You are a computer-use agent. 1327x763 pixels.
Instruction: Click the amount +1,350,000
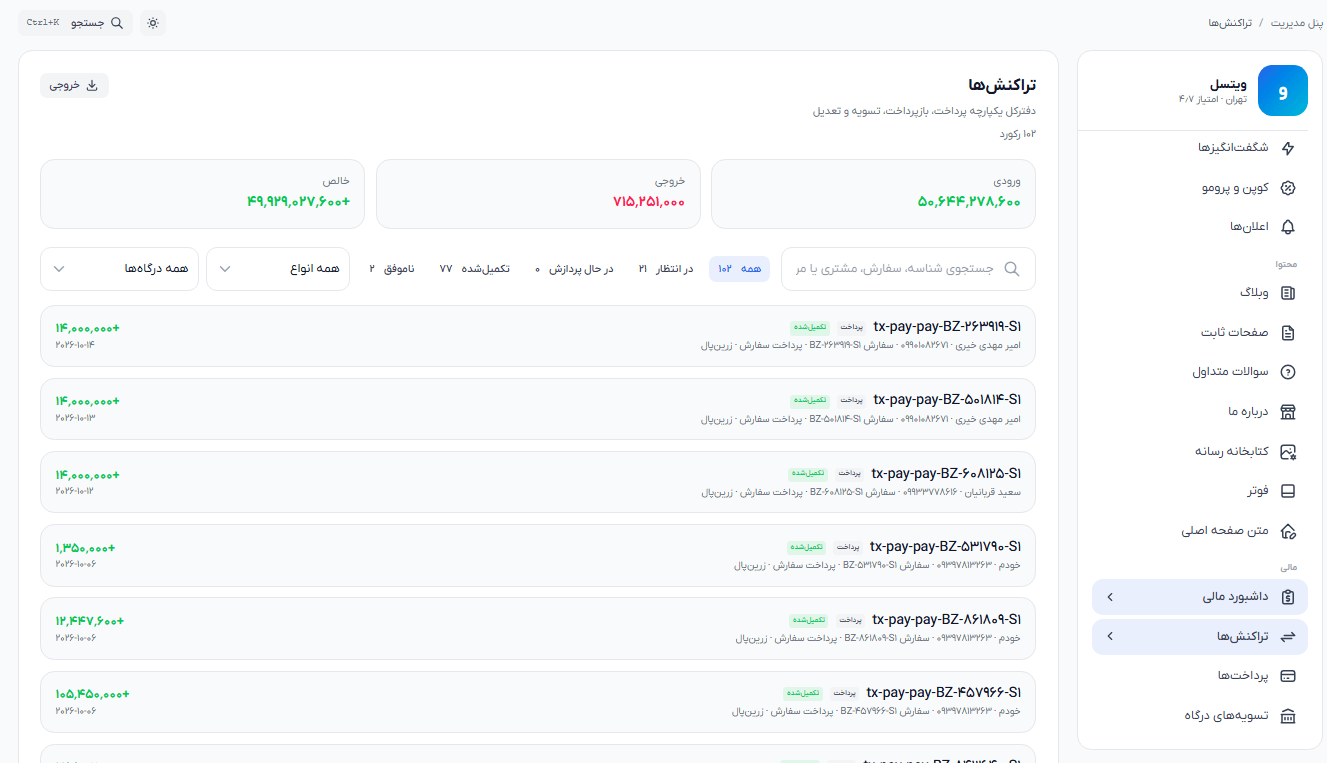point(85,548)
